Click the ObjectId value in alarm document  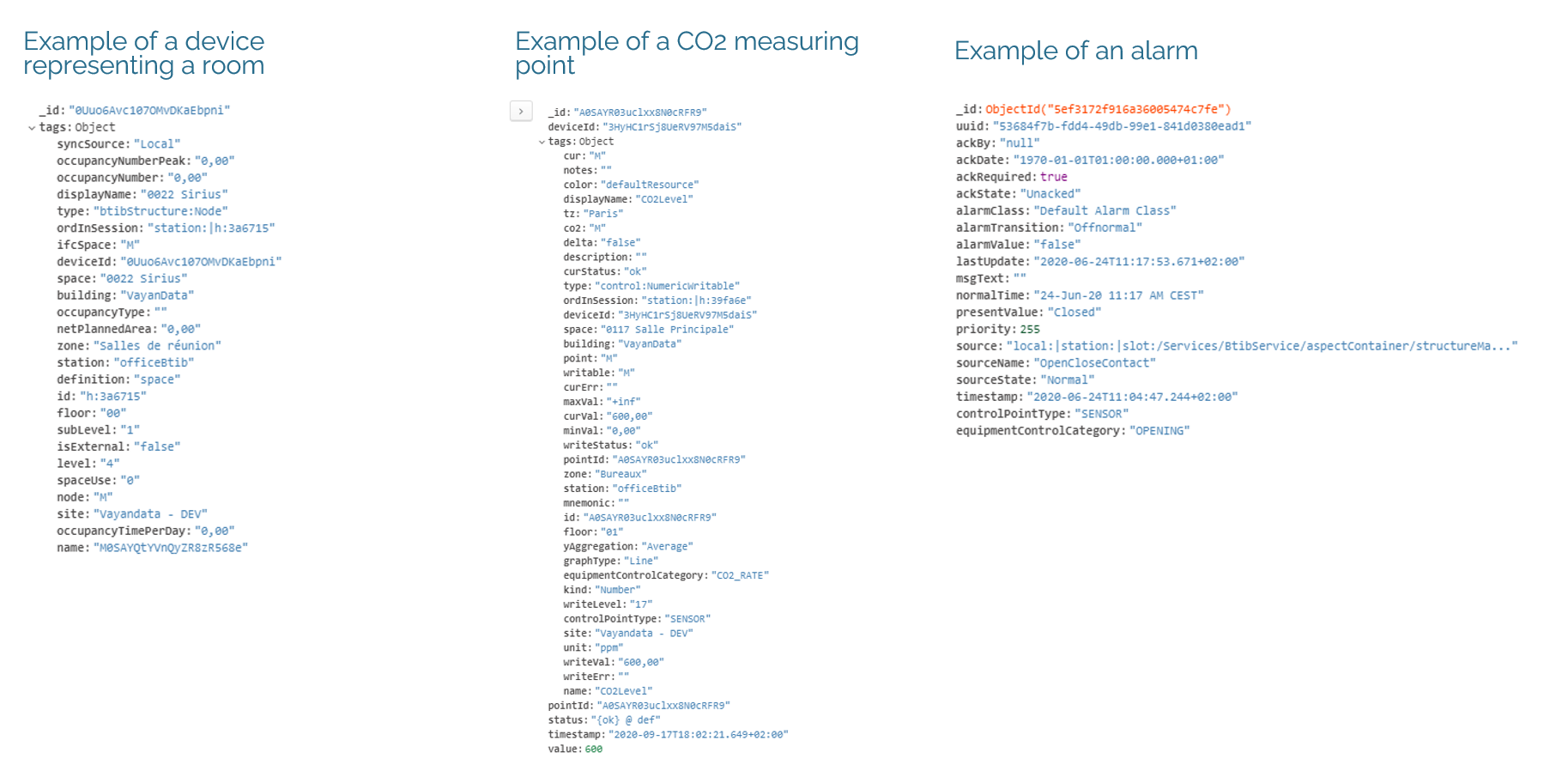1107,109
